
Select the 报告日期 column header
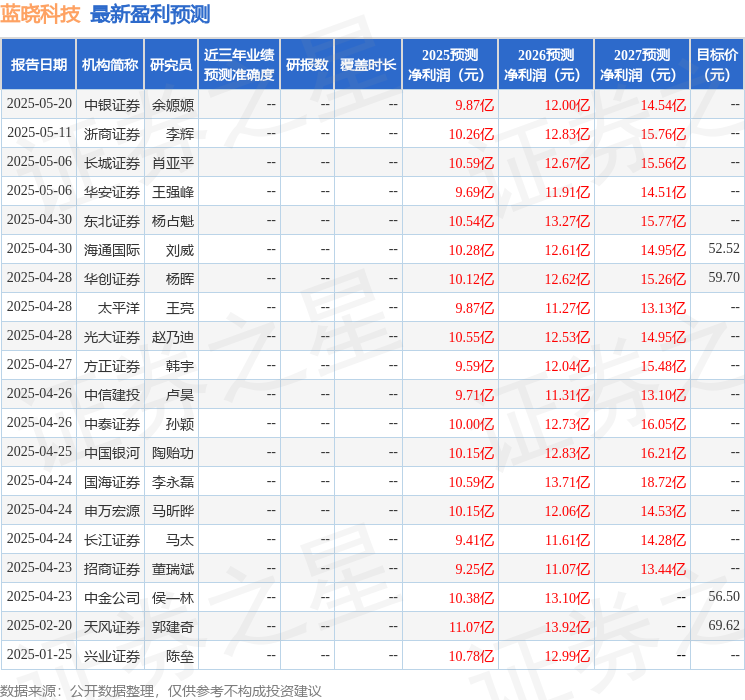[38, 64]
